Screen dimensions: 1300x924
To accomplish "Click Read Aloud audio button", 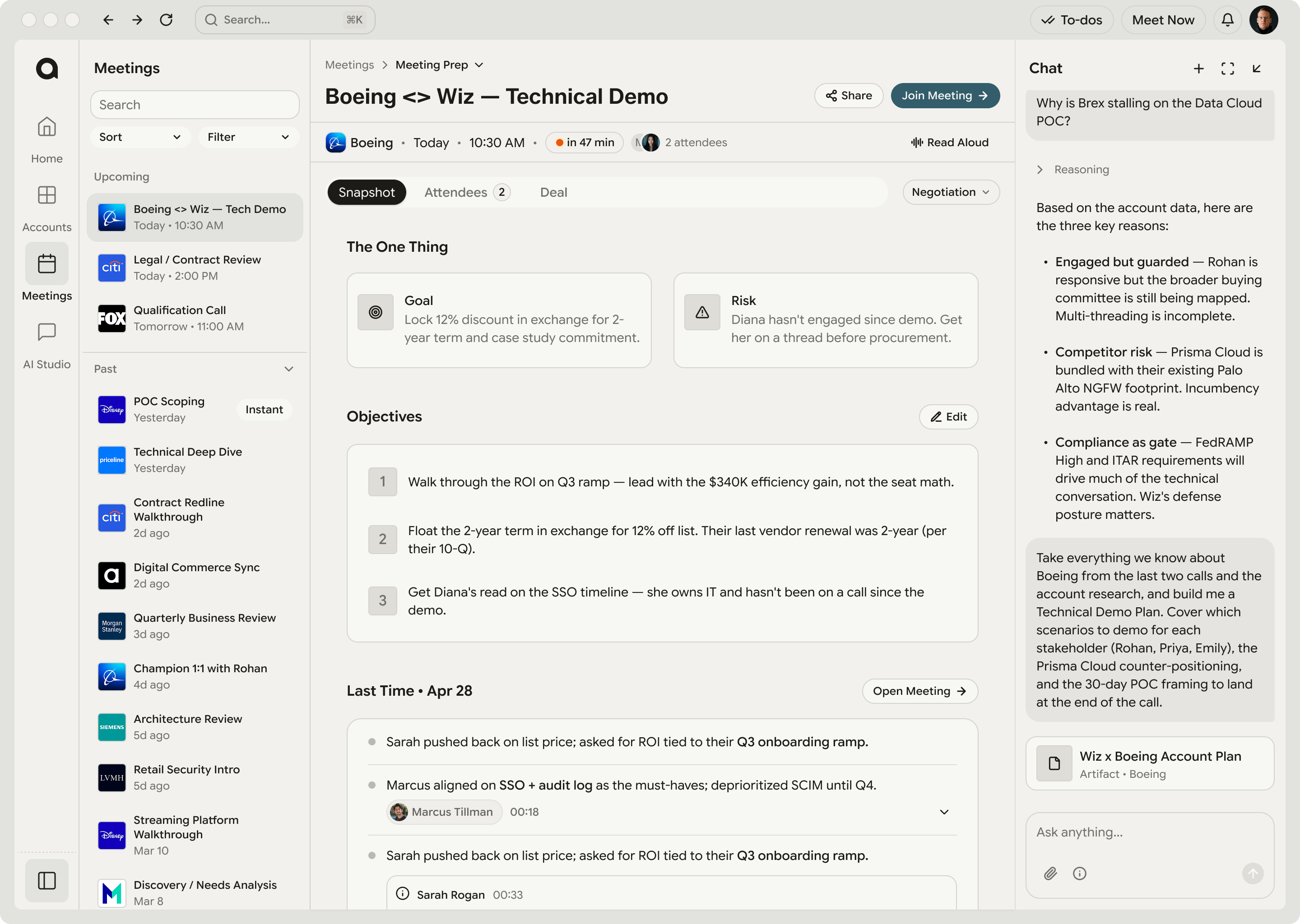I will [x=949, y=142].
